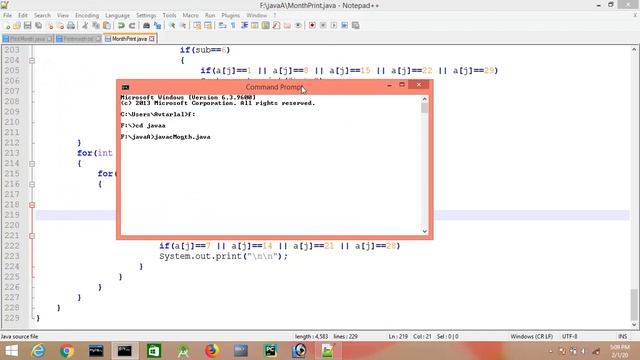The height and width of the screenshot is (360, 640).
Task: Click the System.out.print code line
Action: click(223, 256)
